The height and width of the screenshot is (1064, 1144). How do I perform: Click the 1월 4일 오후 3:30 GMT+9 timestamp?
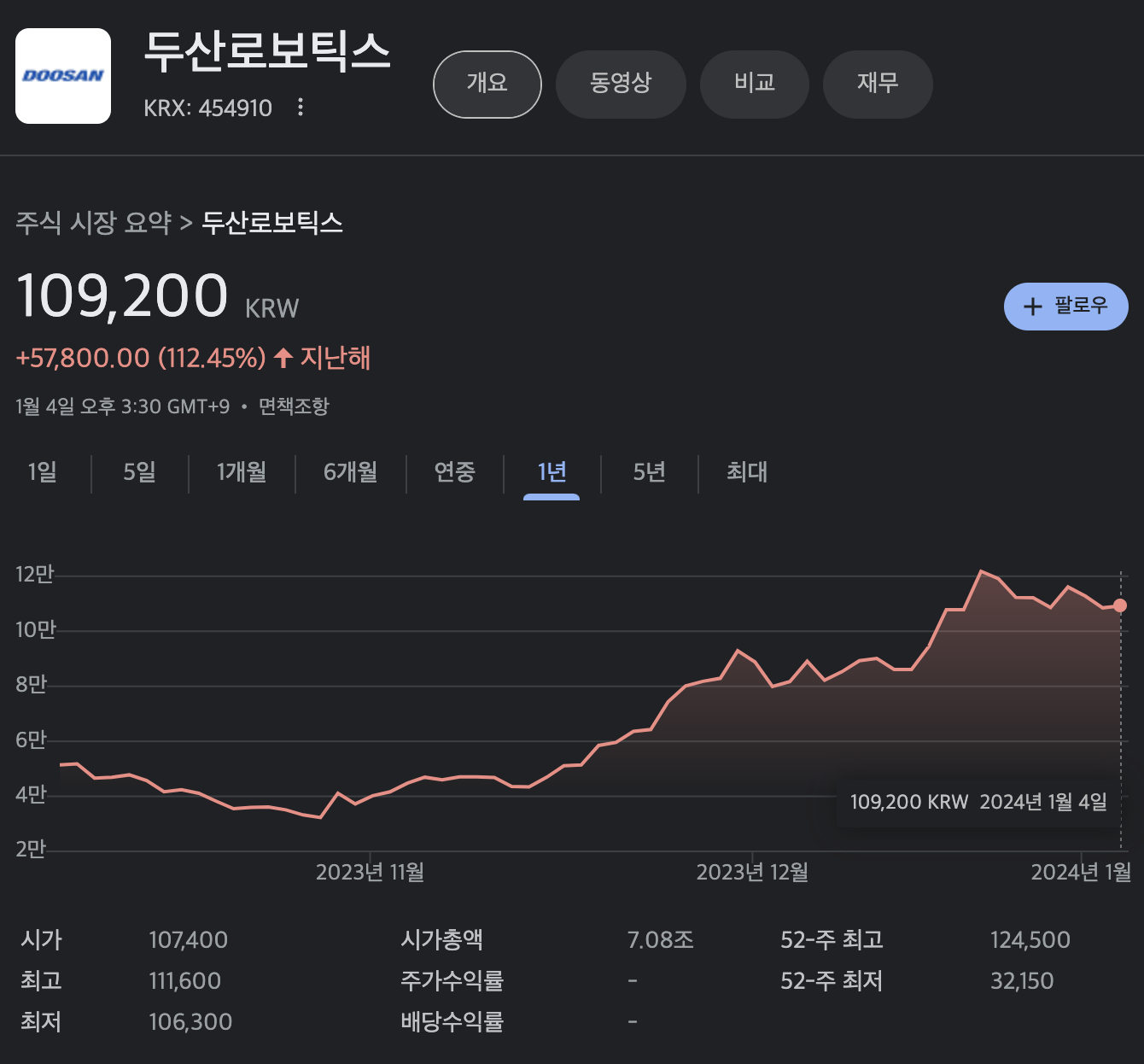123,406
